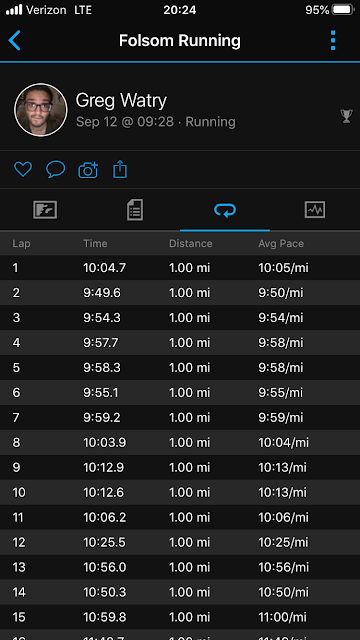Tap the Avg Pace column header

(281, 244)
